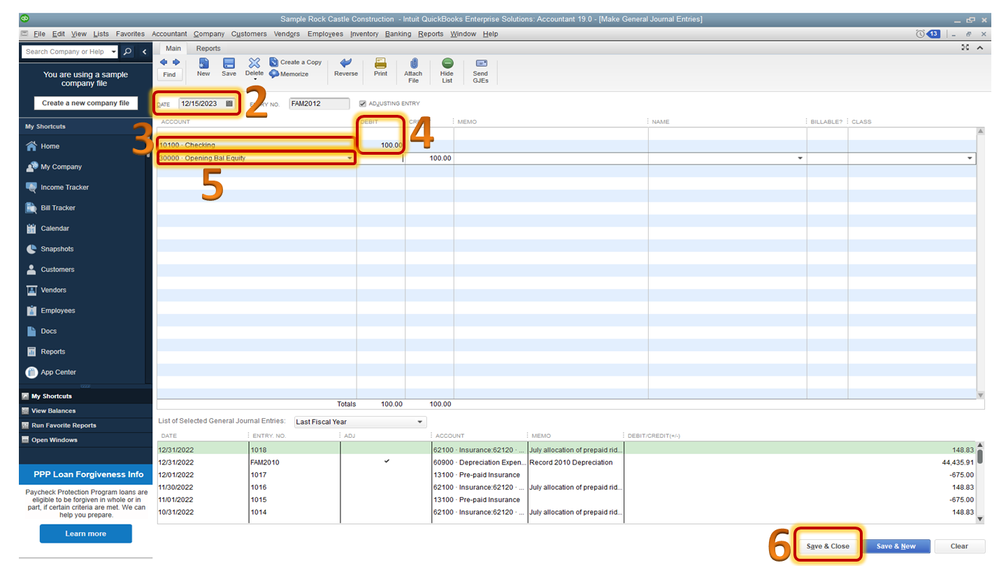
Task: Select entry 1014 dated 10/31/2022
Action: point(567,512)
